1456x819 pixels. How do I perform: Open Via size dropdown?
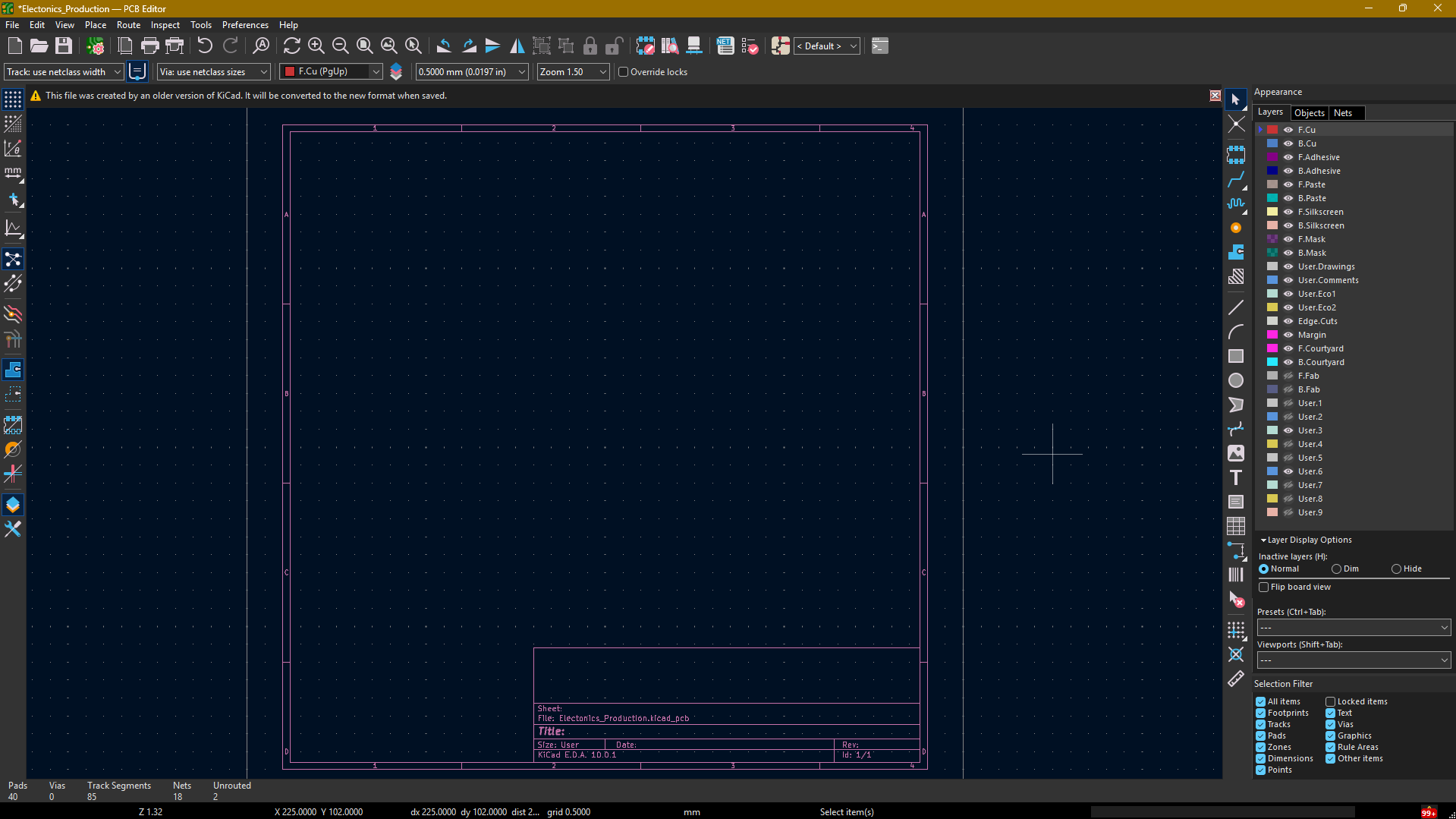[213, 72]
